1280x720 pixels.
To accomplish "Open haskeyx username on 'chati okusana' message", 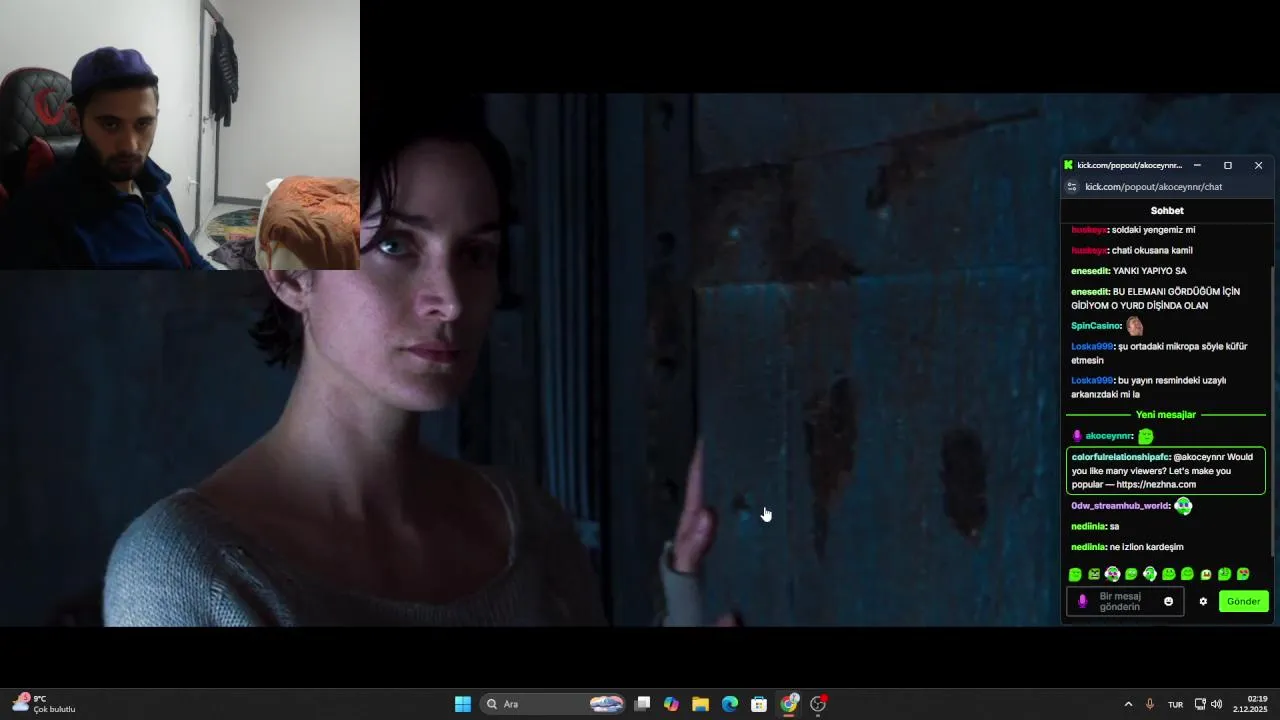I will 1089,250.
